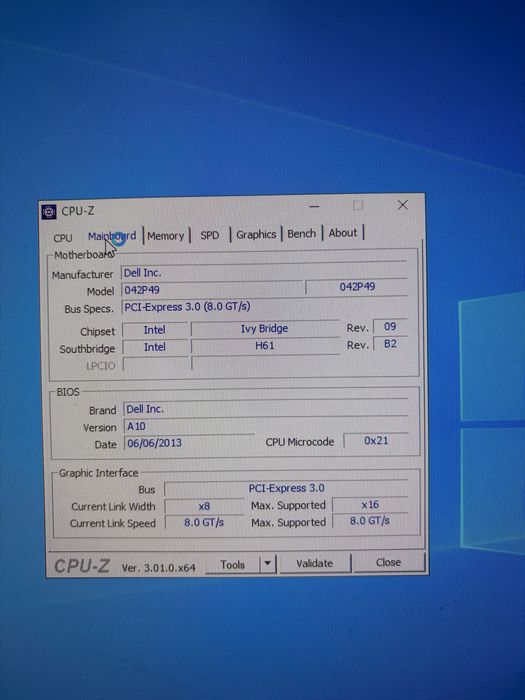Click chipset revision value 09
Screen dimensions: 525x700
pos(390,327)
